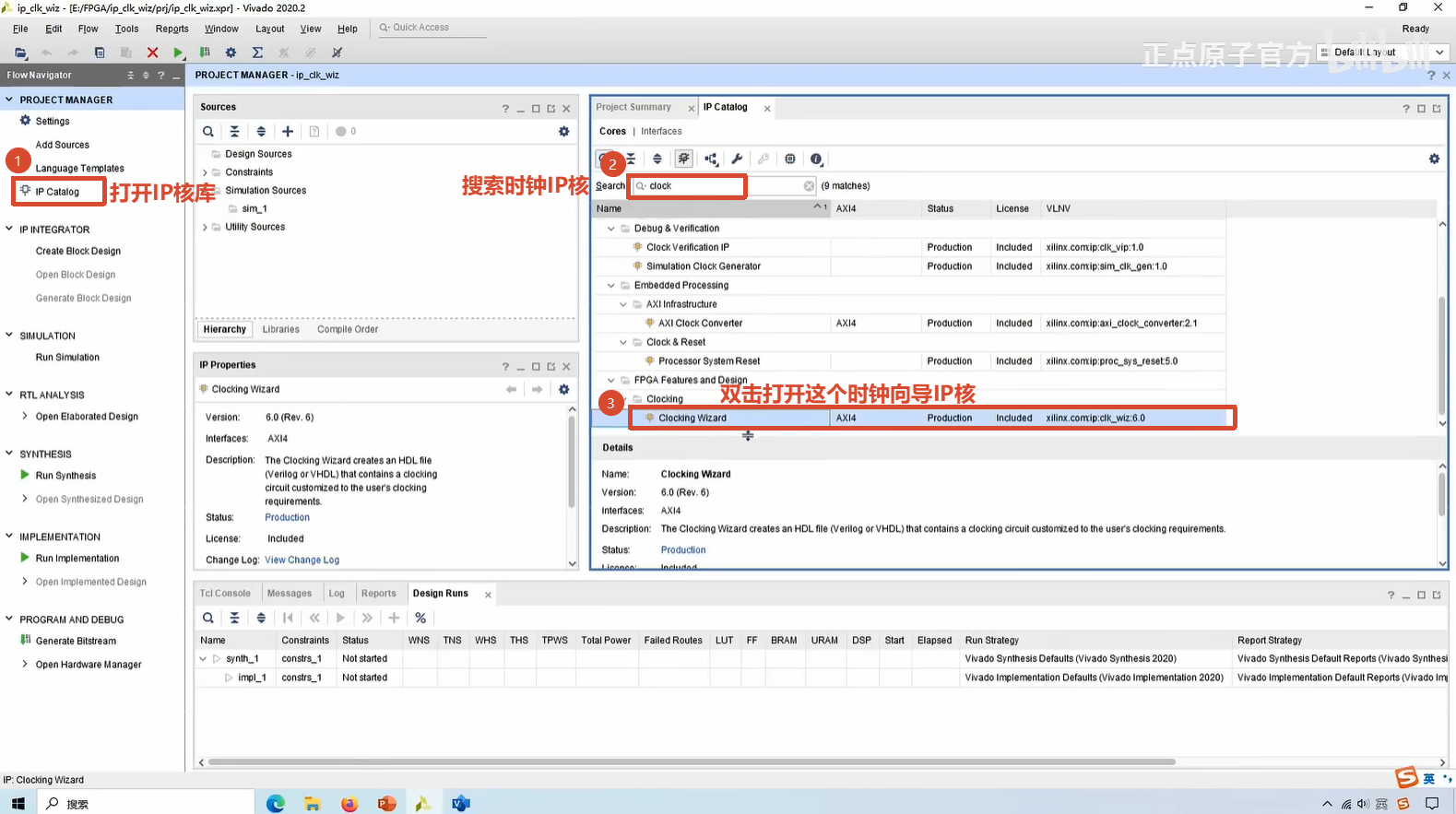Viewport: 1456px width, 814px height.
Task: Open the View Change Log link
Action: coord(302,560)
